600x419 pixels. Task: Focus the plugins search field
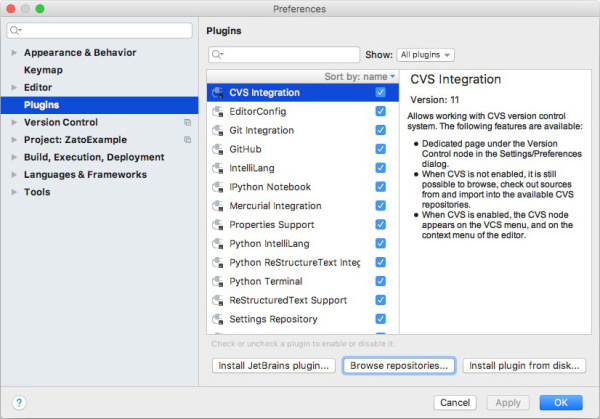click(284, 54)
